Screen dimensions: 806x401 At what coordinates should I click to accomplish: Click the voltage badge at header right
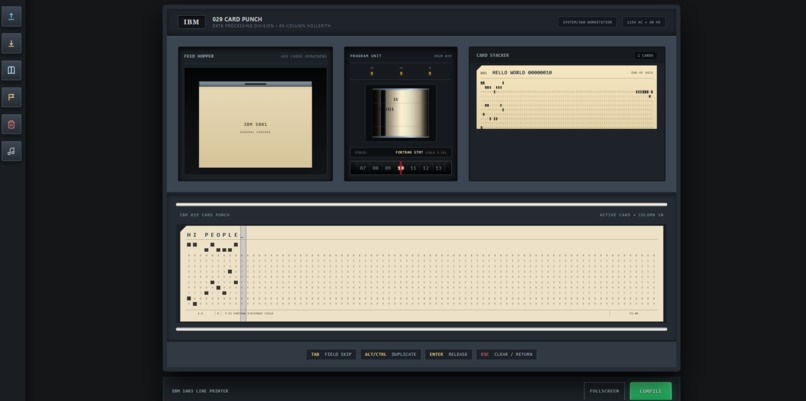pyautogui.click(x=644, y=22)
